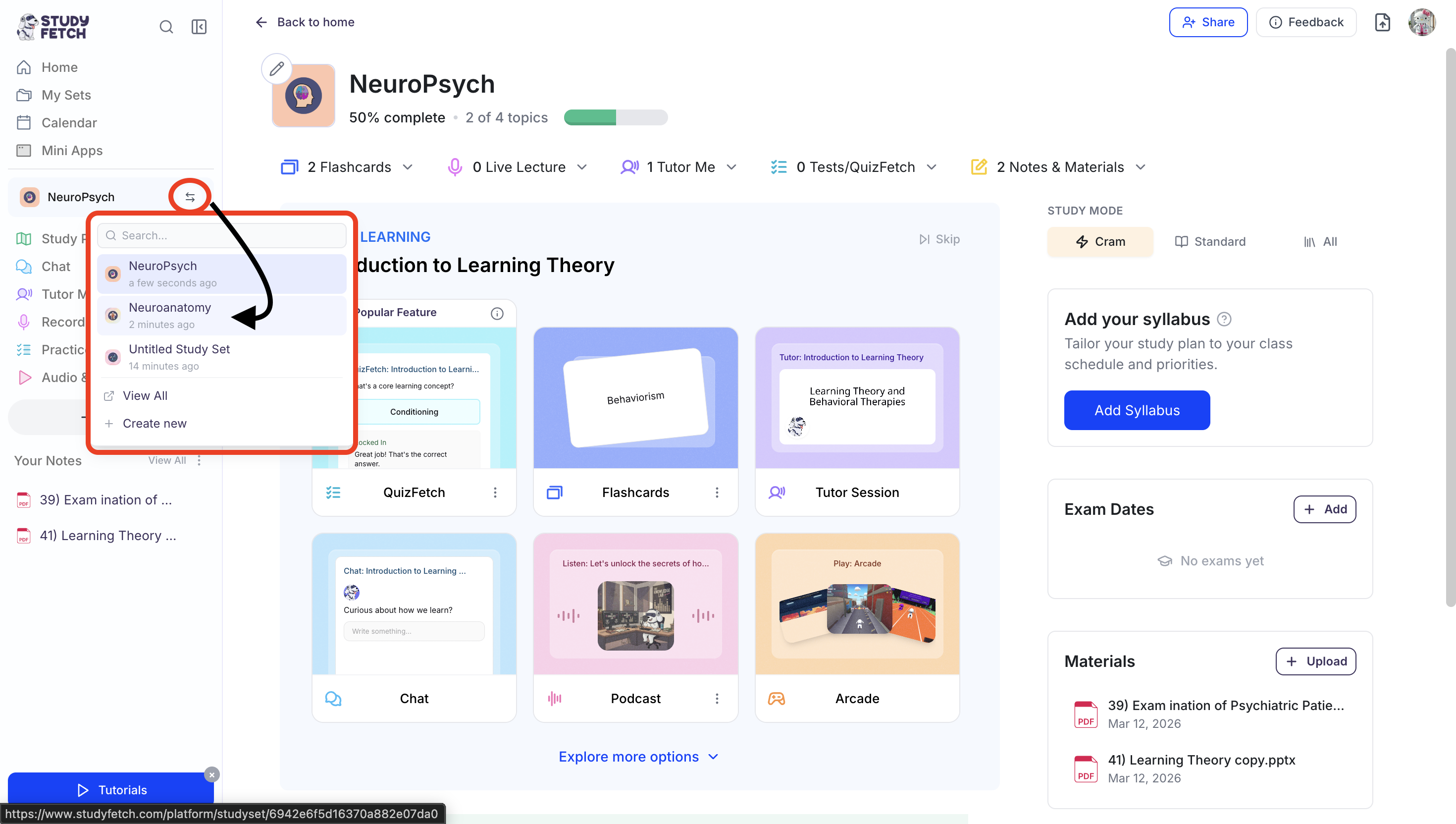Choose Create new study set
This screenshot has width=1456, height=824.
click(146, 423)
